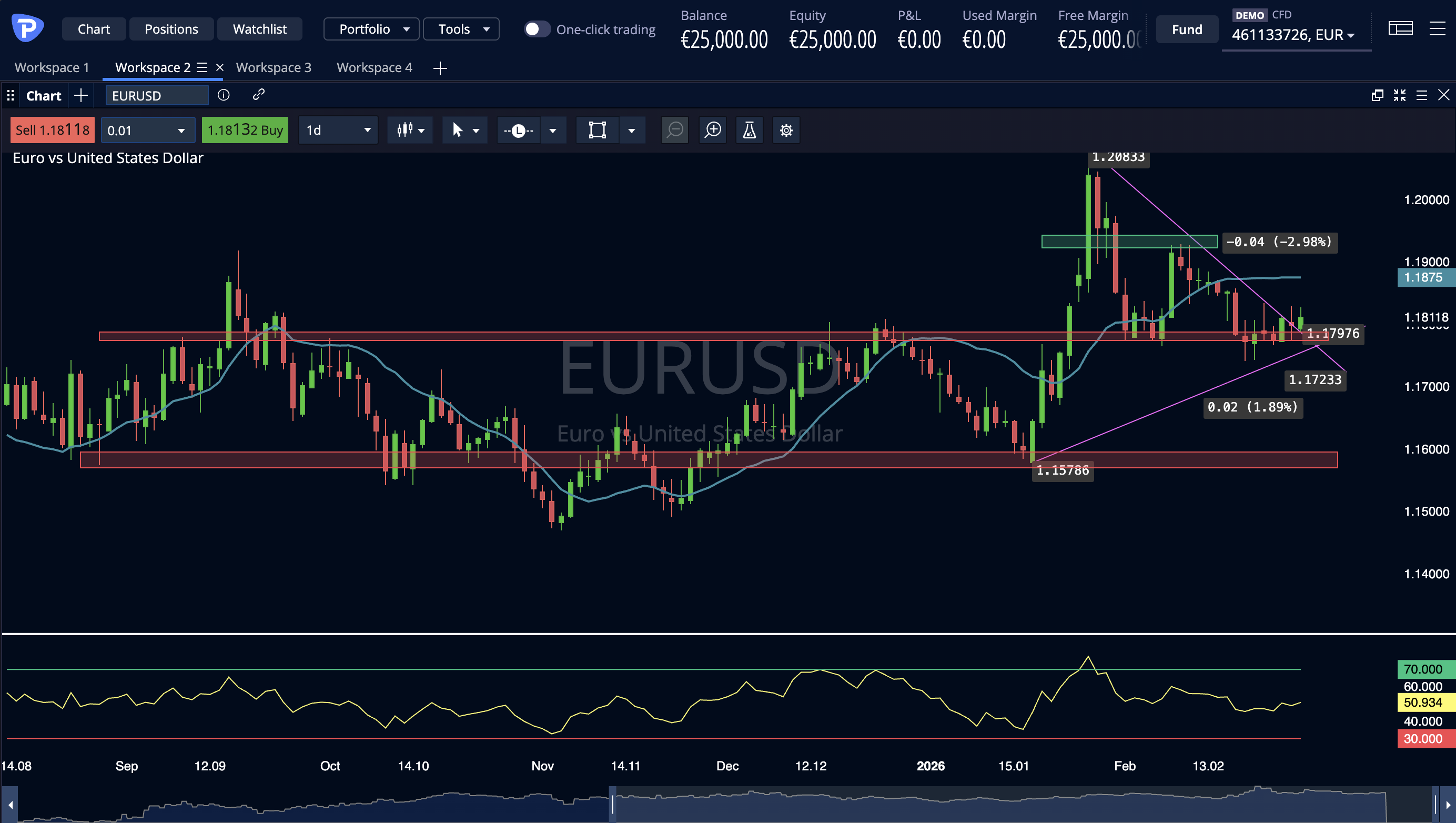This screenshot has height=823, width=1456.
Task: Click the link chart chain icon
Action: (x=258, y=95)
